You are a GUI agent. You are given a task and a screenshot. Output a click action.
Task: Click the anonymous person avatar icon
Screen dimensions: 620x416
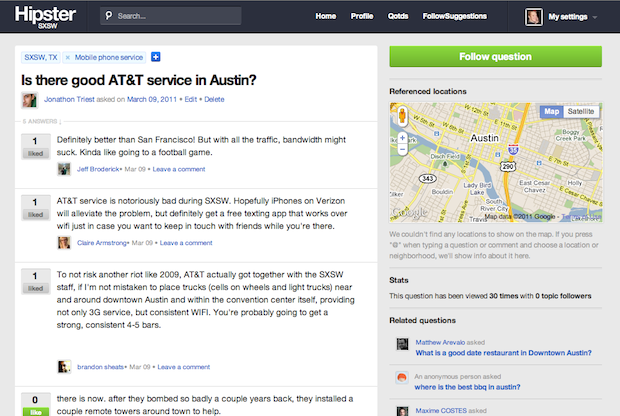tap(402, 378)
